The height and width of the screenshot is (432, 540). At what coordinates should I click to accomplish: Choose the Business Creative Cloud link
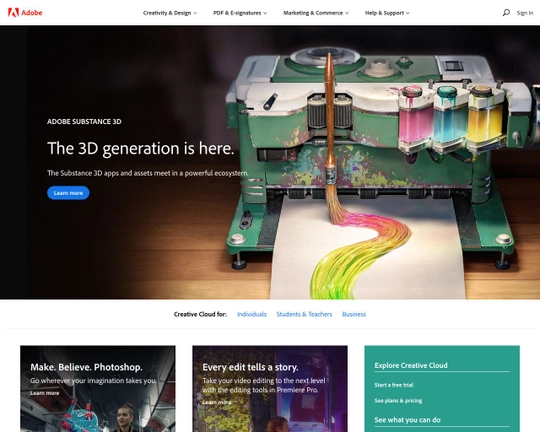[354, 314]
